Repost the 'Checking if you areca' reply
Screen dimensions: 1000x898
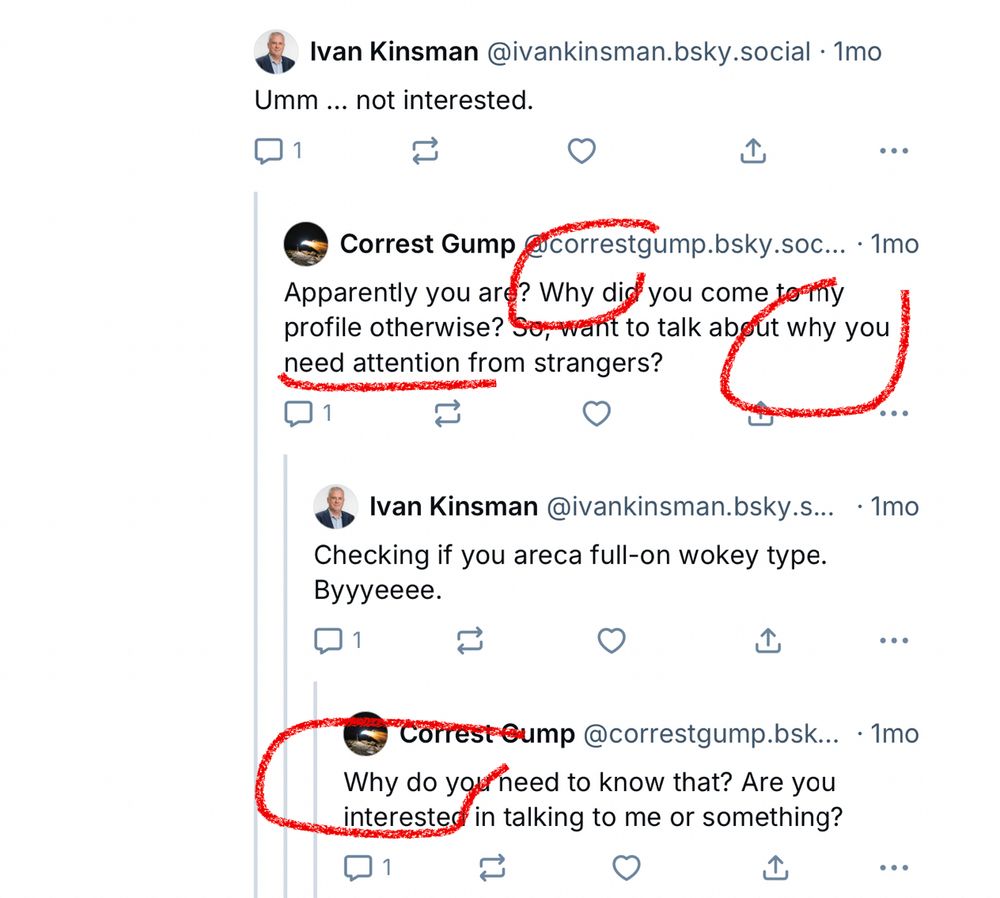coord(470,640)
